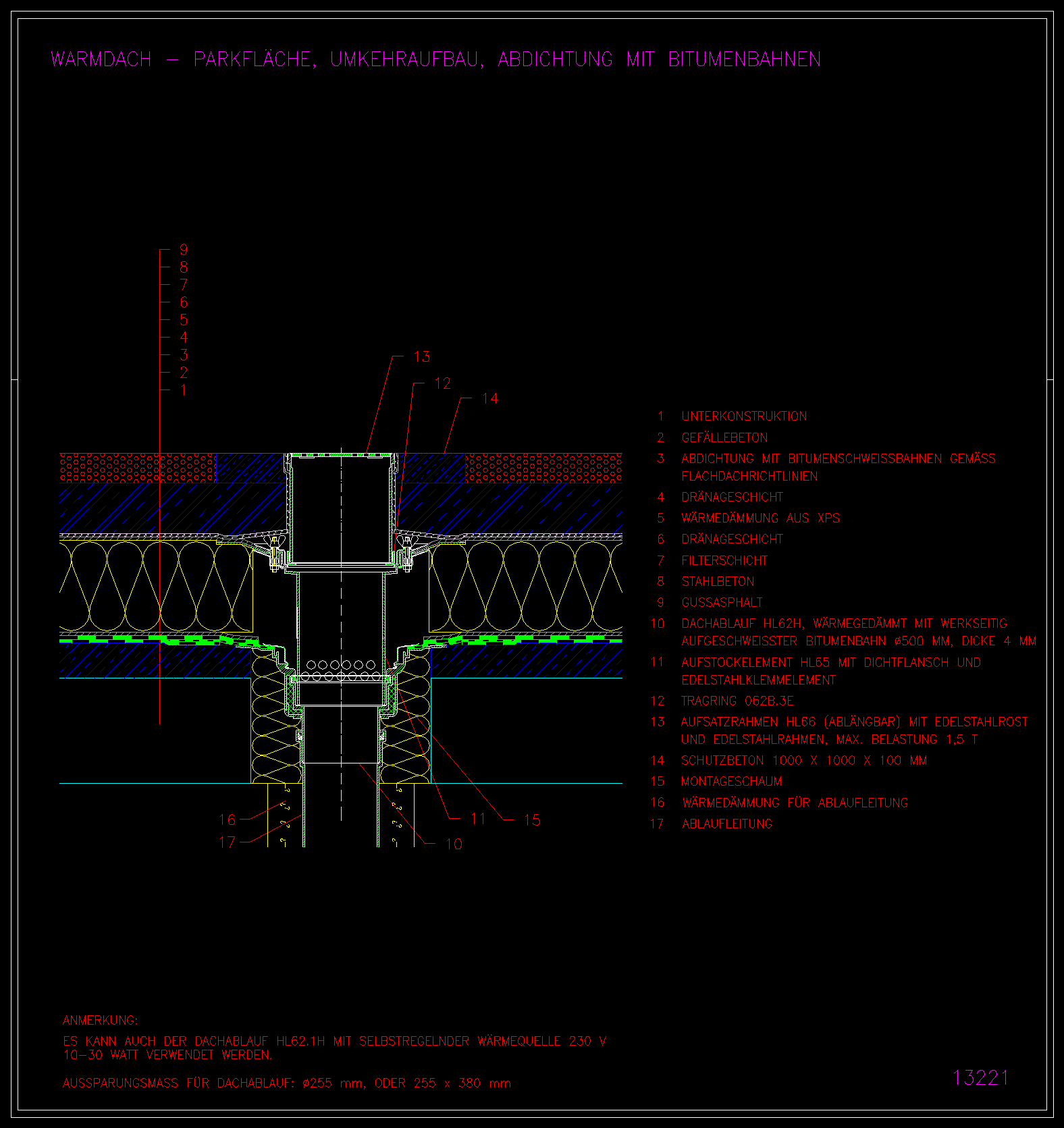Click legend entry 'WÄRMEDÄMMUNG FÜR ABLAUFLEITUNG'
This screenshot has width=1064, height=1128.
(795, 803)
